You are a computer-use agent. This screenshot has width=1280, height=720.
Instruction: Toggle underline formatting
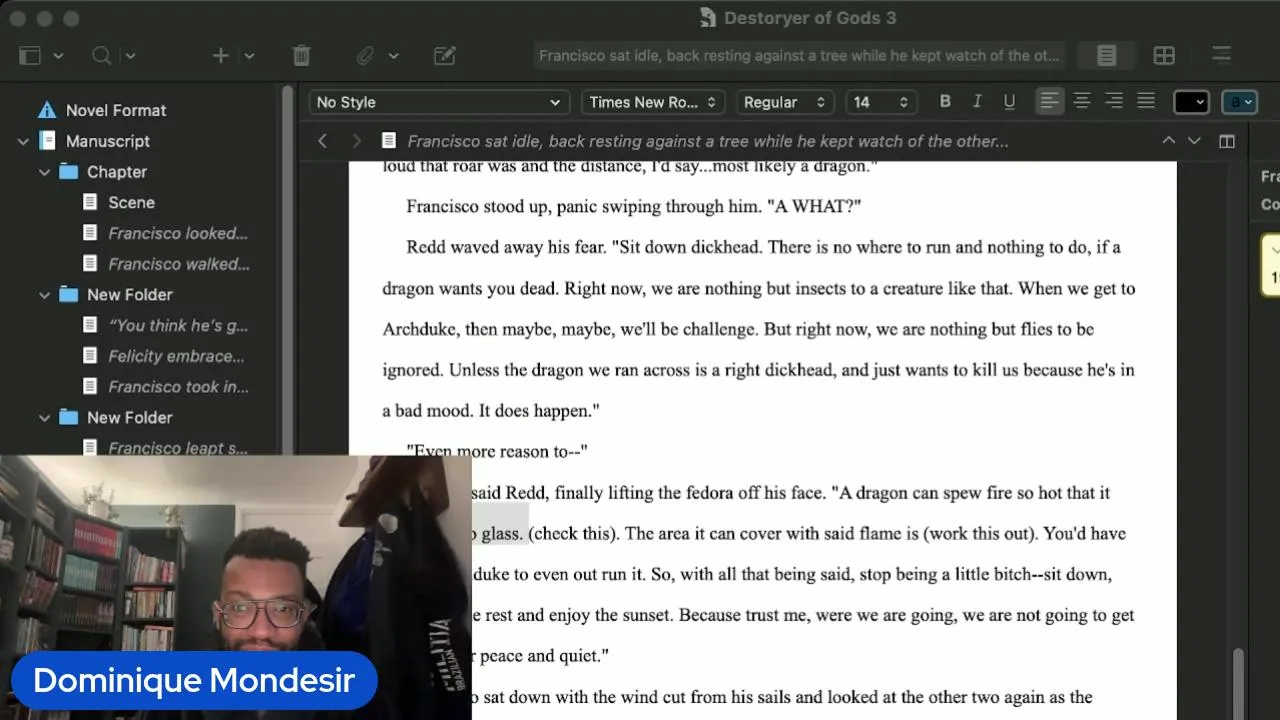tap(1009, 101)
